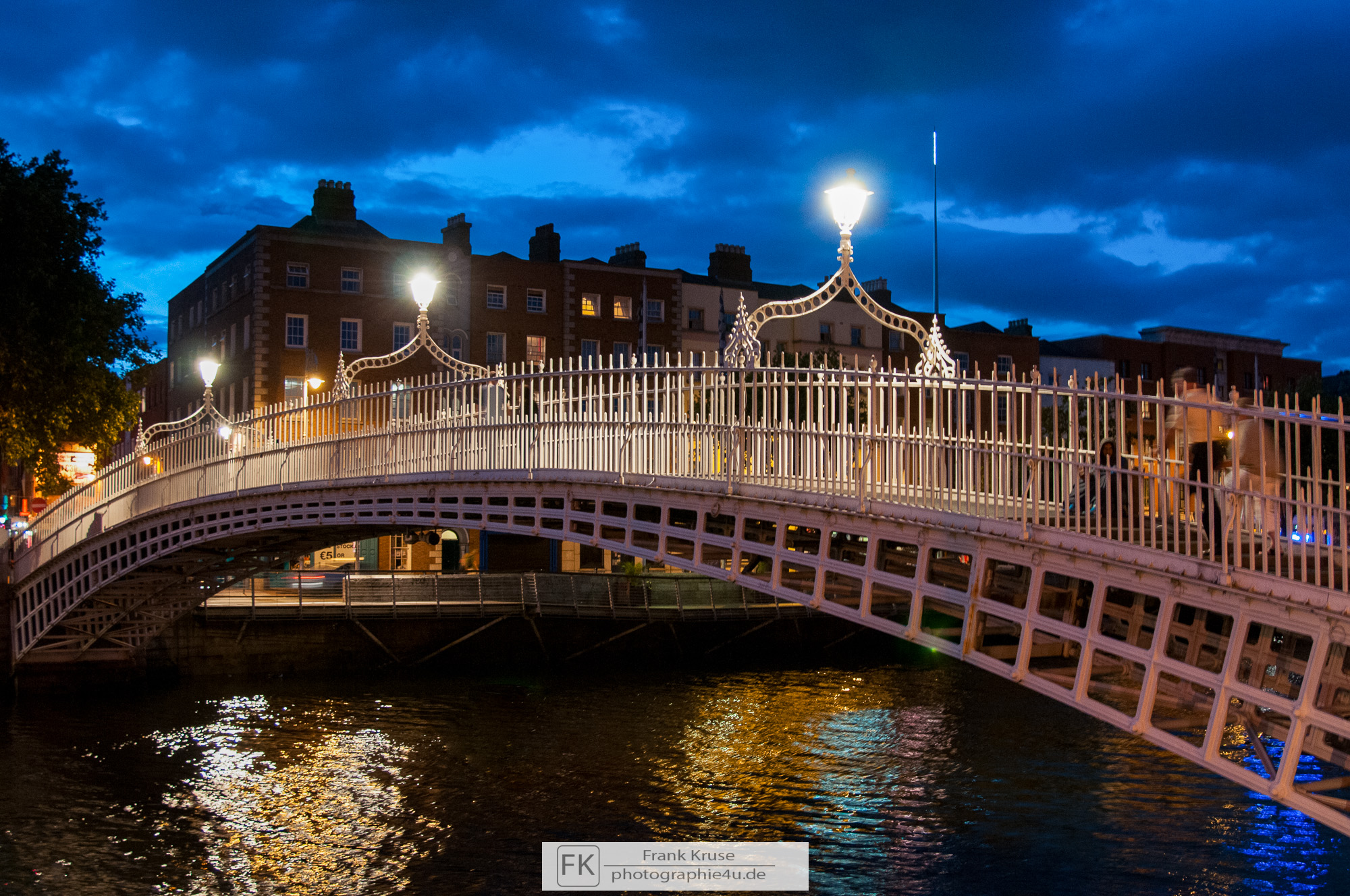
Task: Open the photographie4u.de watermark link
Action: [x=688, y=875]
